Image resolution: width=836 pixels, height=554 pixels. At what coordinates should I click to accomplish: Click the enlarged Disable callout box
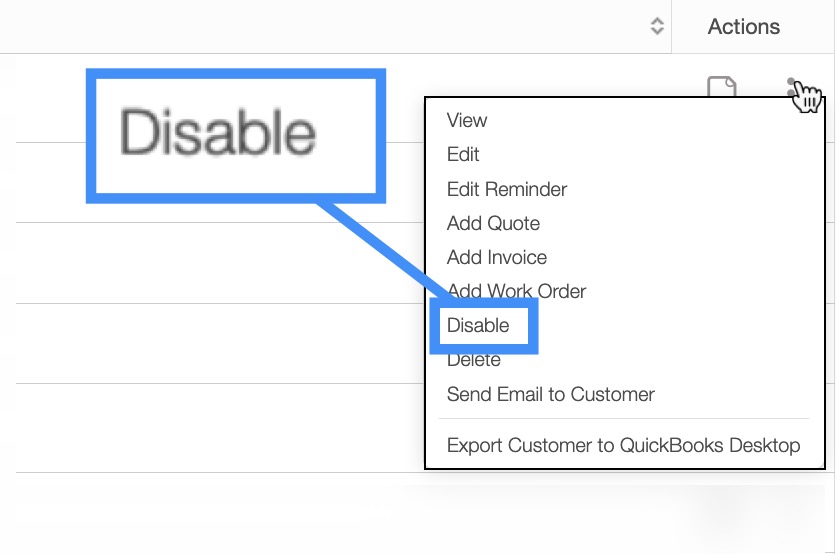(236, 134)
